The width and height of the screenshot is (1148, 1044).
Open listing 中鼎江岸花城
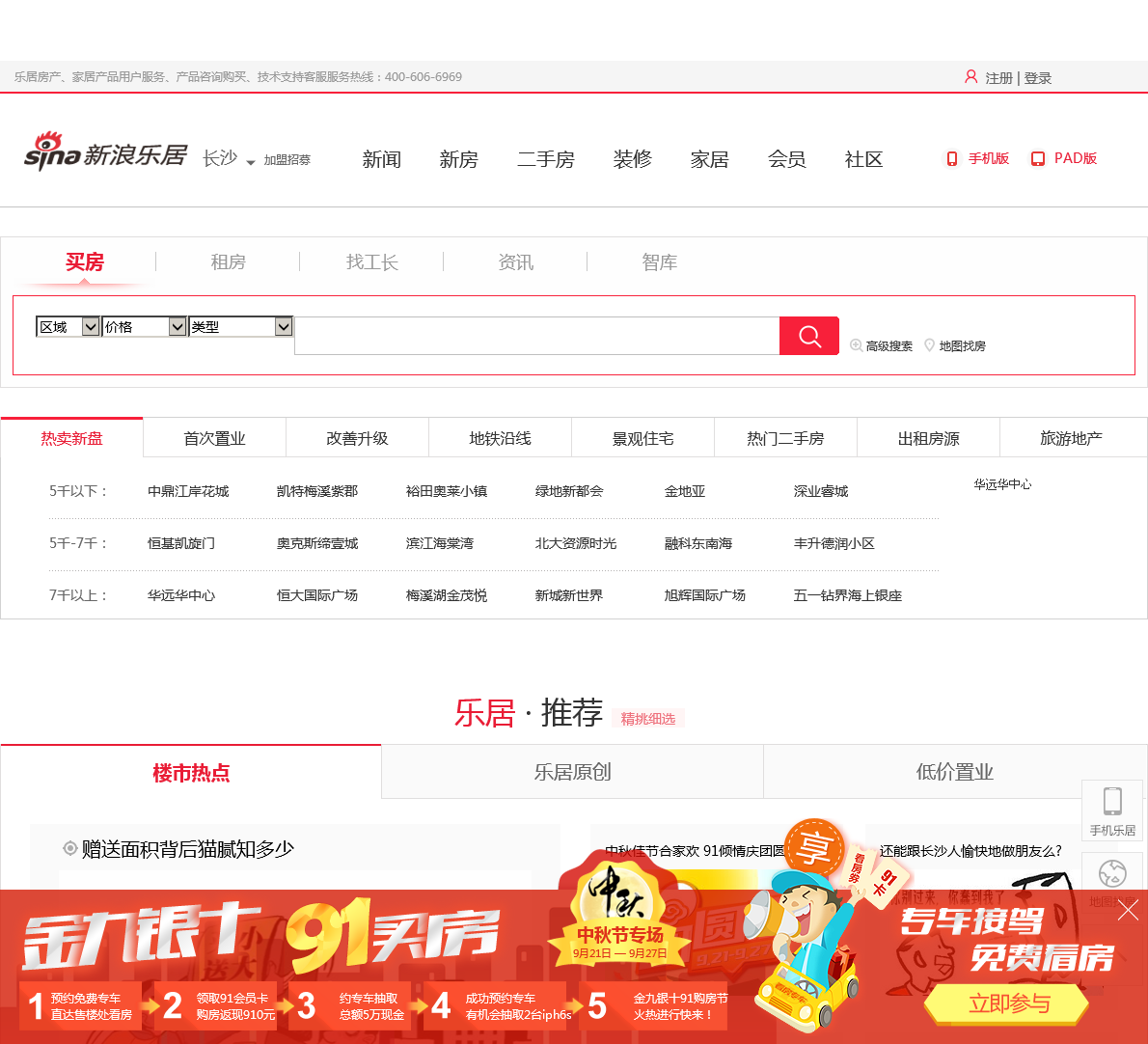coord(188,491)
